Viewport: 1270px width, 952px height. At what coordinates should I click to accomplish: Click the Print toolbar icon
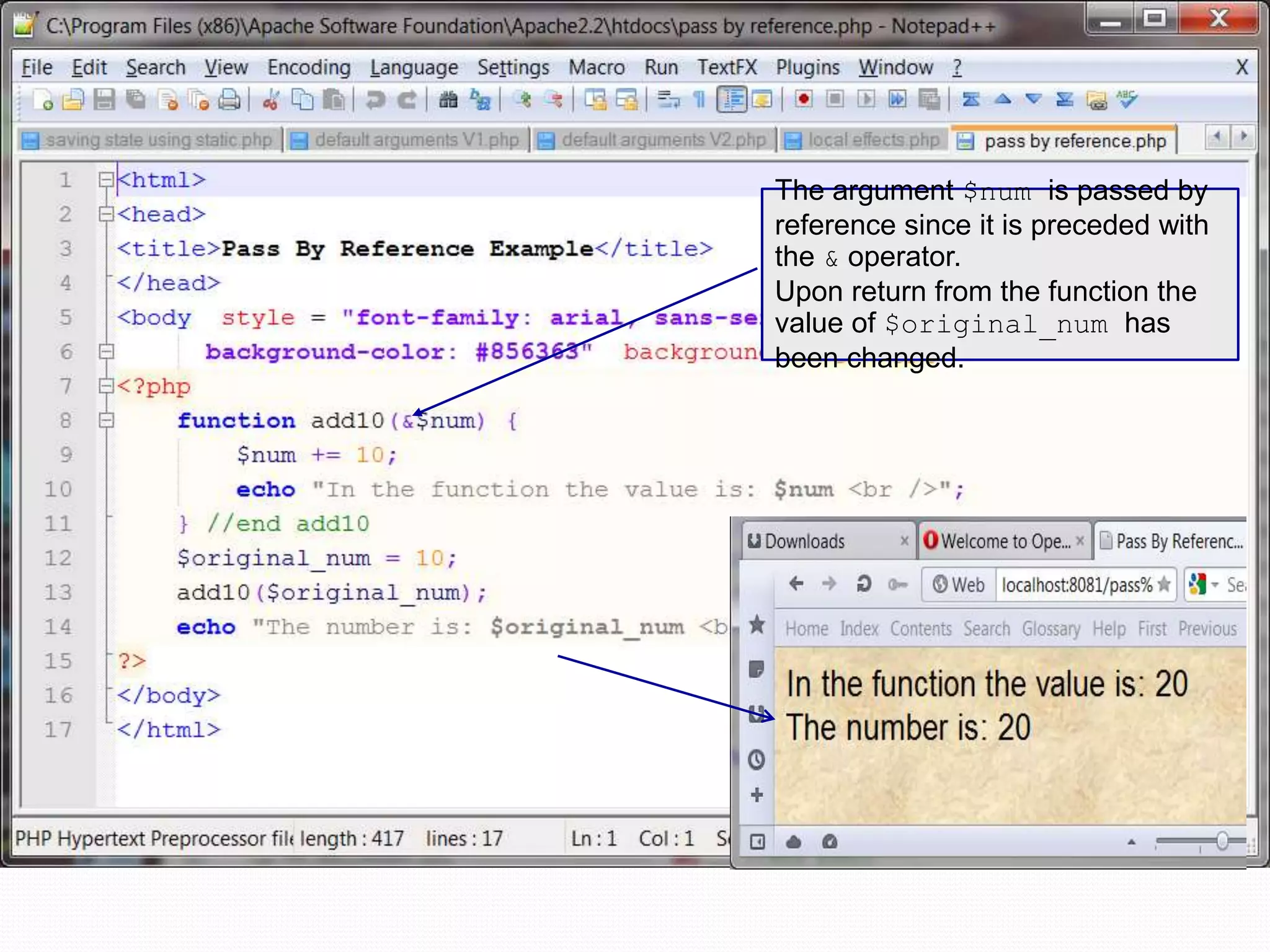point(229,100)
